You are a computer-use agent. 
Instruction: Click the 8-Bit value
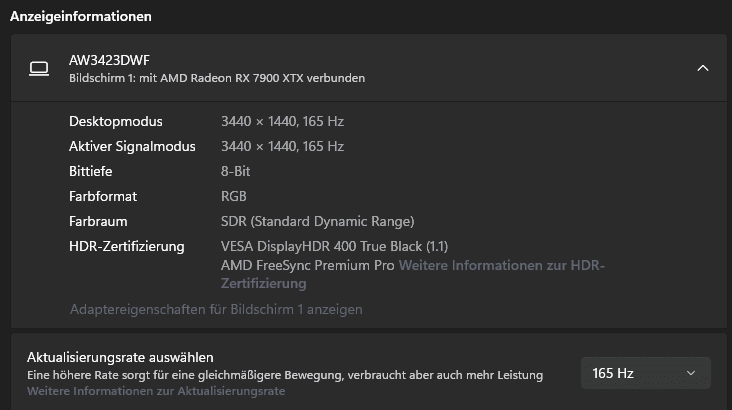235,171
